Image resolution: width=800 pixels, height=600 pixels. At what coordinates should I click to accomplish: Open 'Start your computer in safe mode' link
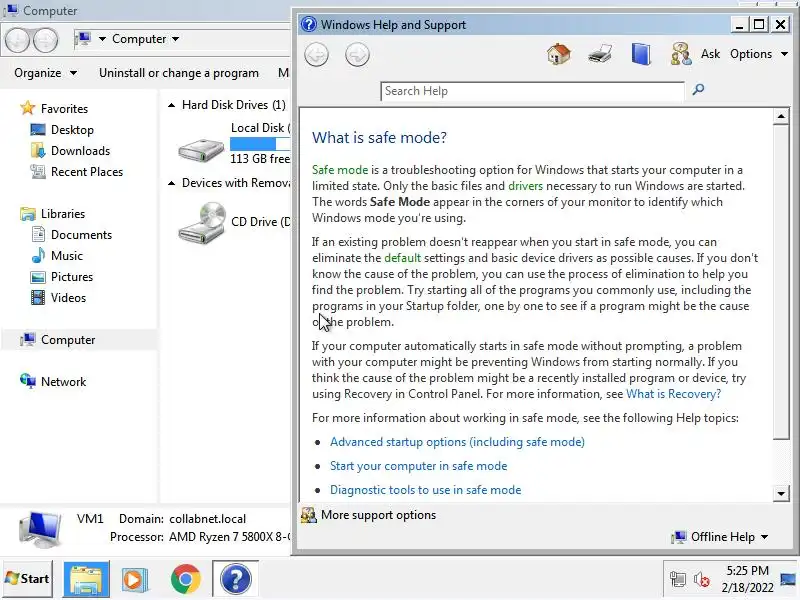[x=418, y=466]
